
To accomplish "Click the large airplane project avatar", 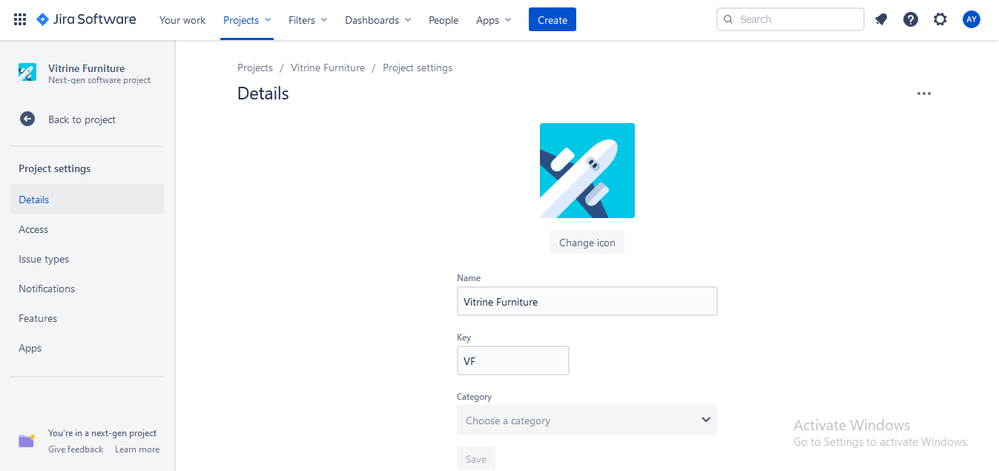I will pyautogui.click(x=587, y=171).
